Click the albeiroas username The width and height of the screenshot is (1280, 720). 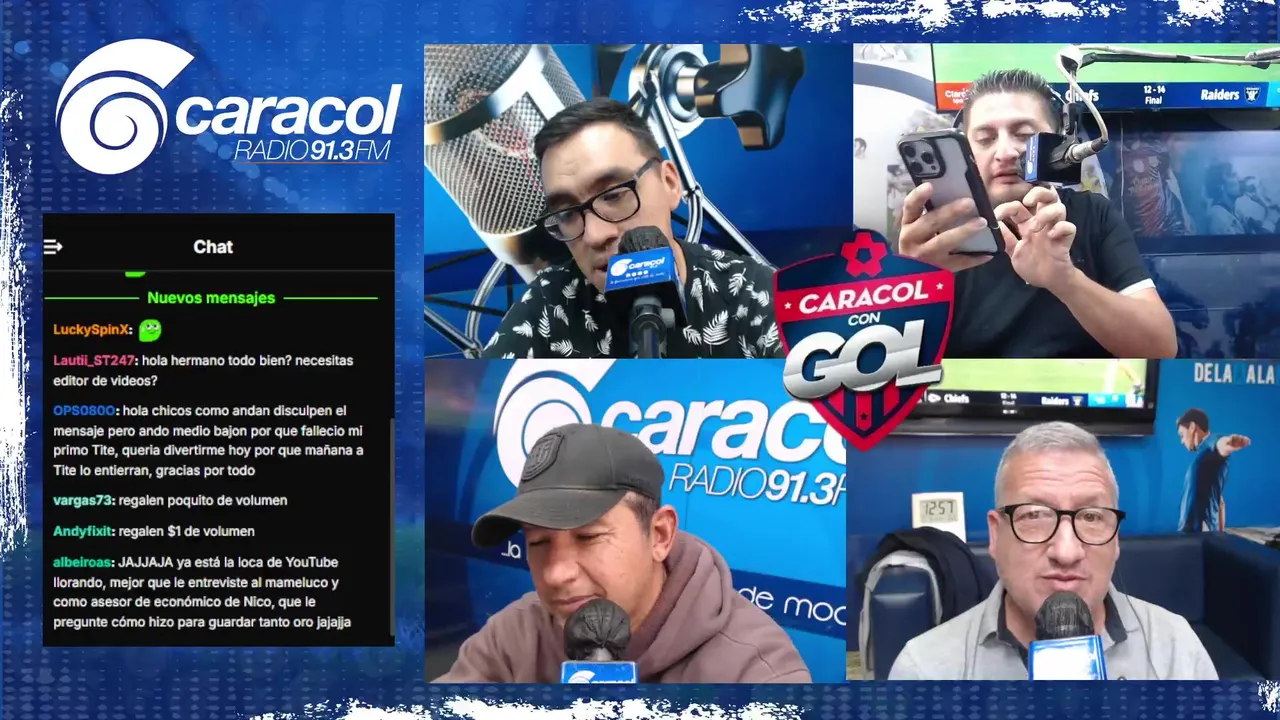pos(83,562)
